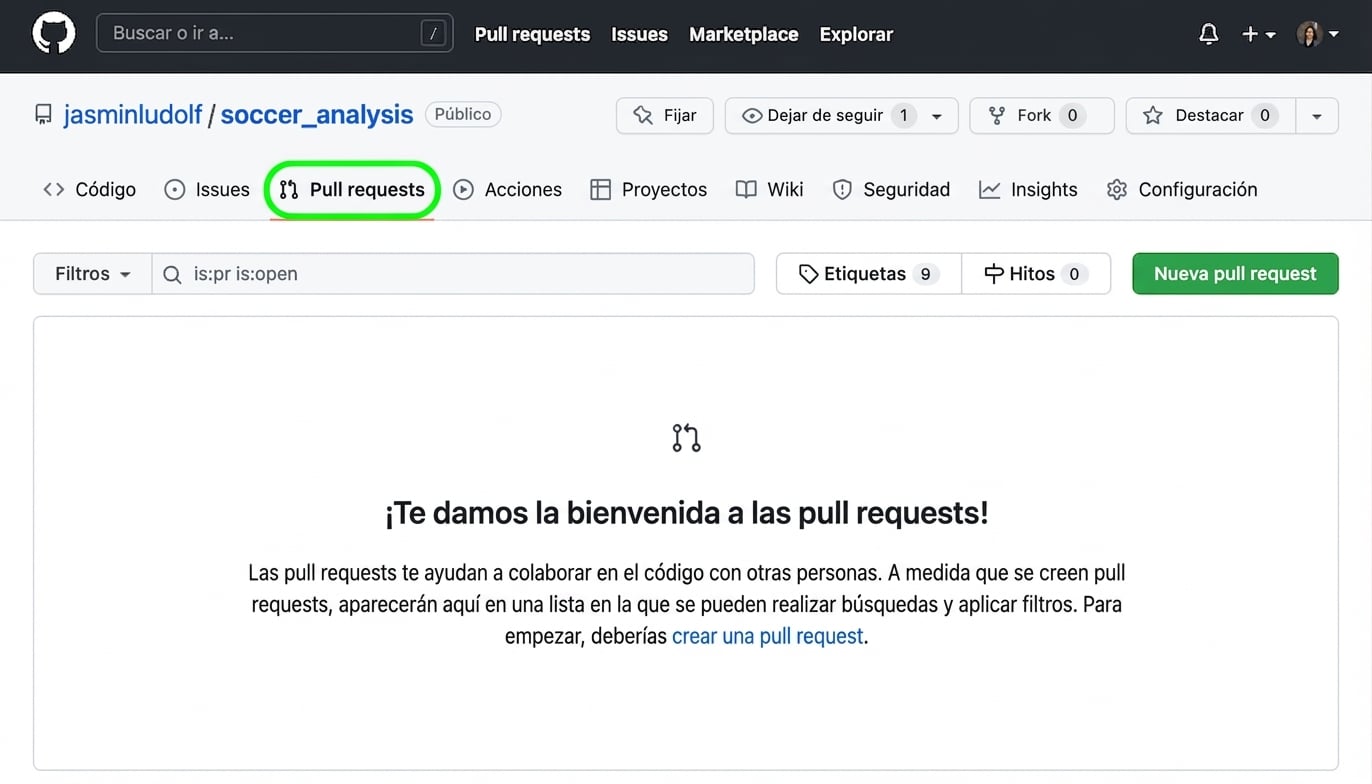Expand the star lists dropdown arrow
Screen dimensions: 1372x784
click(1317, 115)
